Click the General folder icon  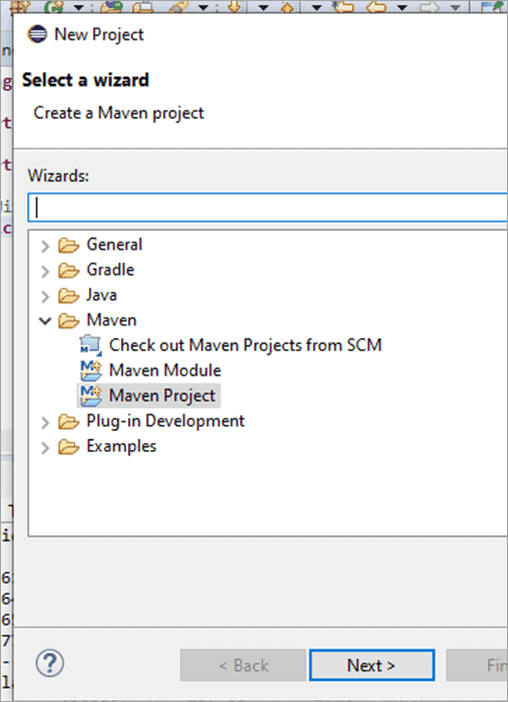coord(68,245)
